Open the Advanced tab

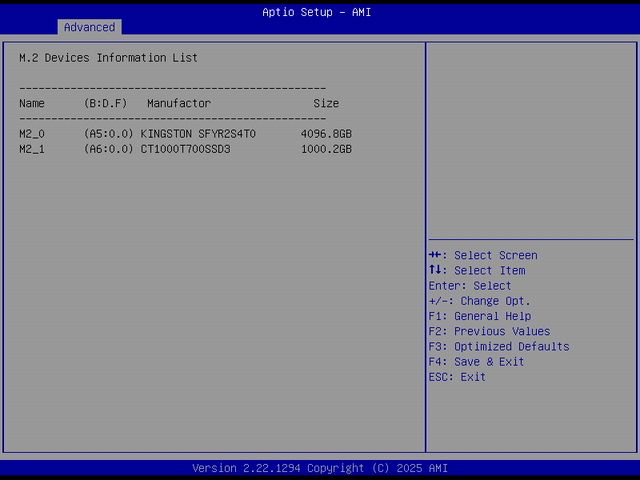click(89, 27)
